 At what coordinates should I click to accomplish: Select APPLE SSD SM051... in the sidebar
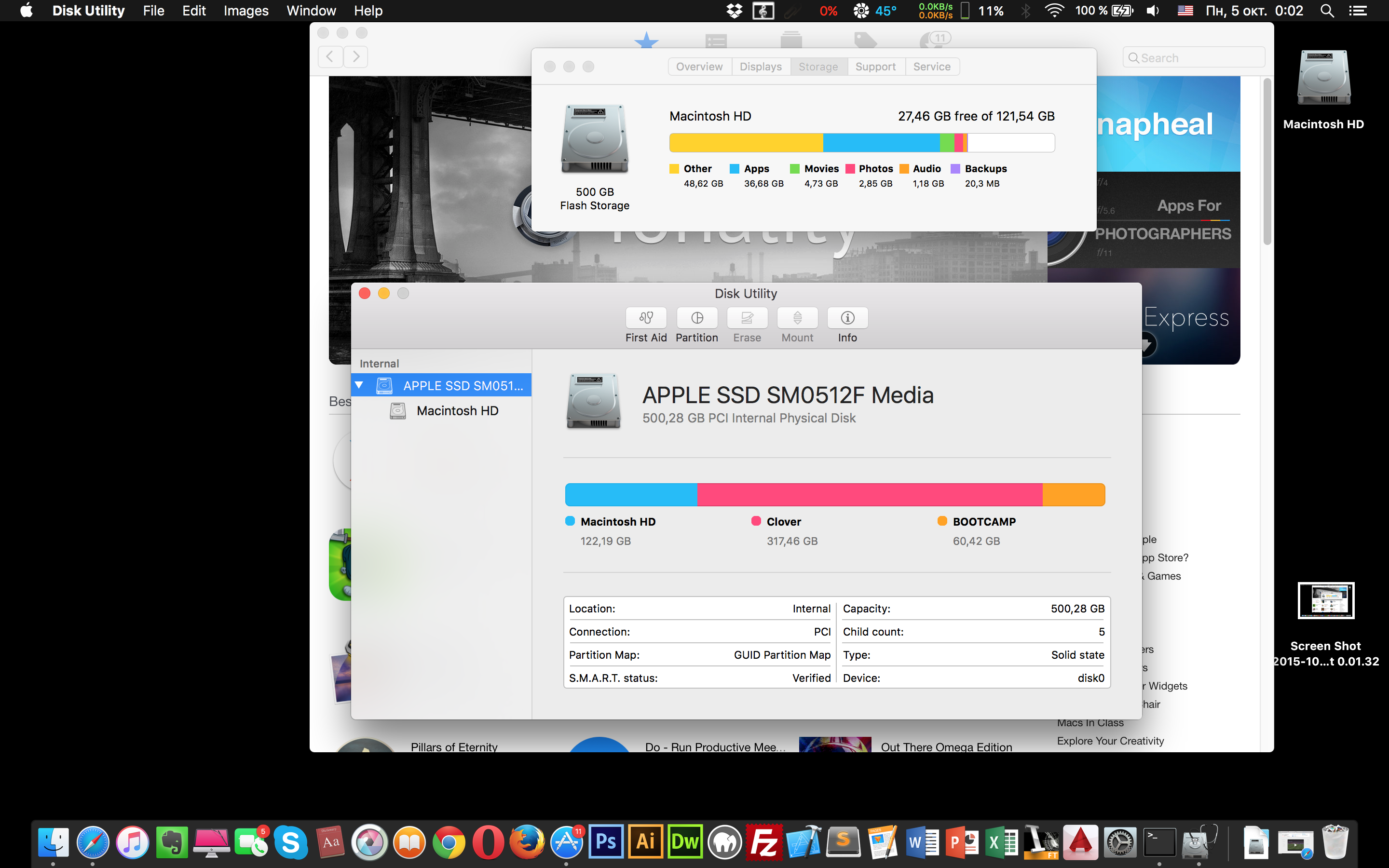click(441, 385)
